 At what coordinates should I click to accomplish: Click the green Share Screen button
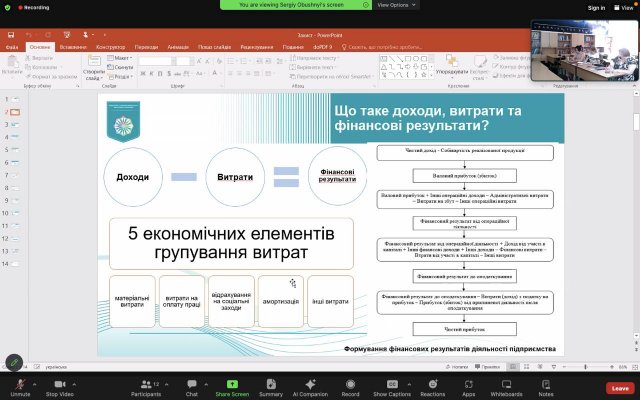[232, 385]
